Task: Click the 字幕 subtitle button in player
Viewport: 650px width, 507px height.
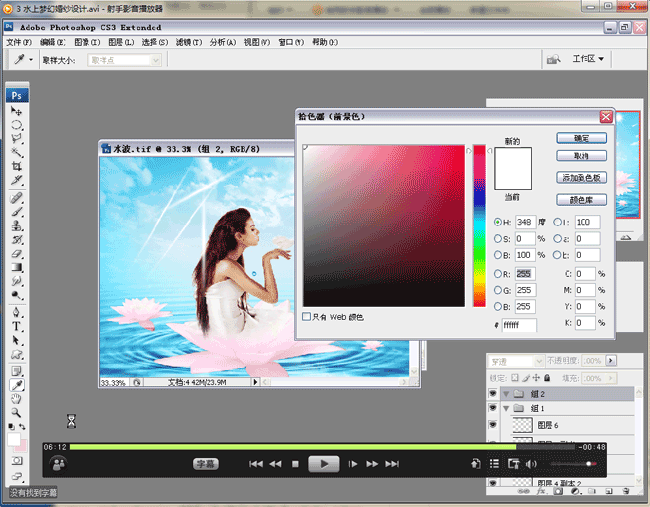Action: (x=206, y=464)
